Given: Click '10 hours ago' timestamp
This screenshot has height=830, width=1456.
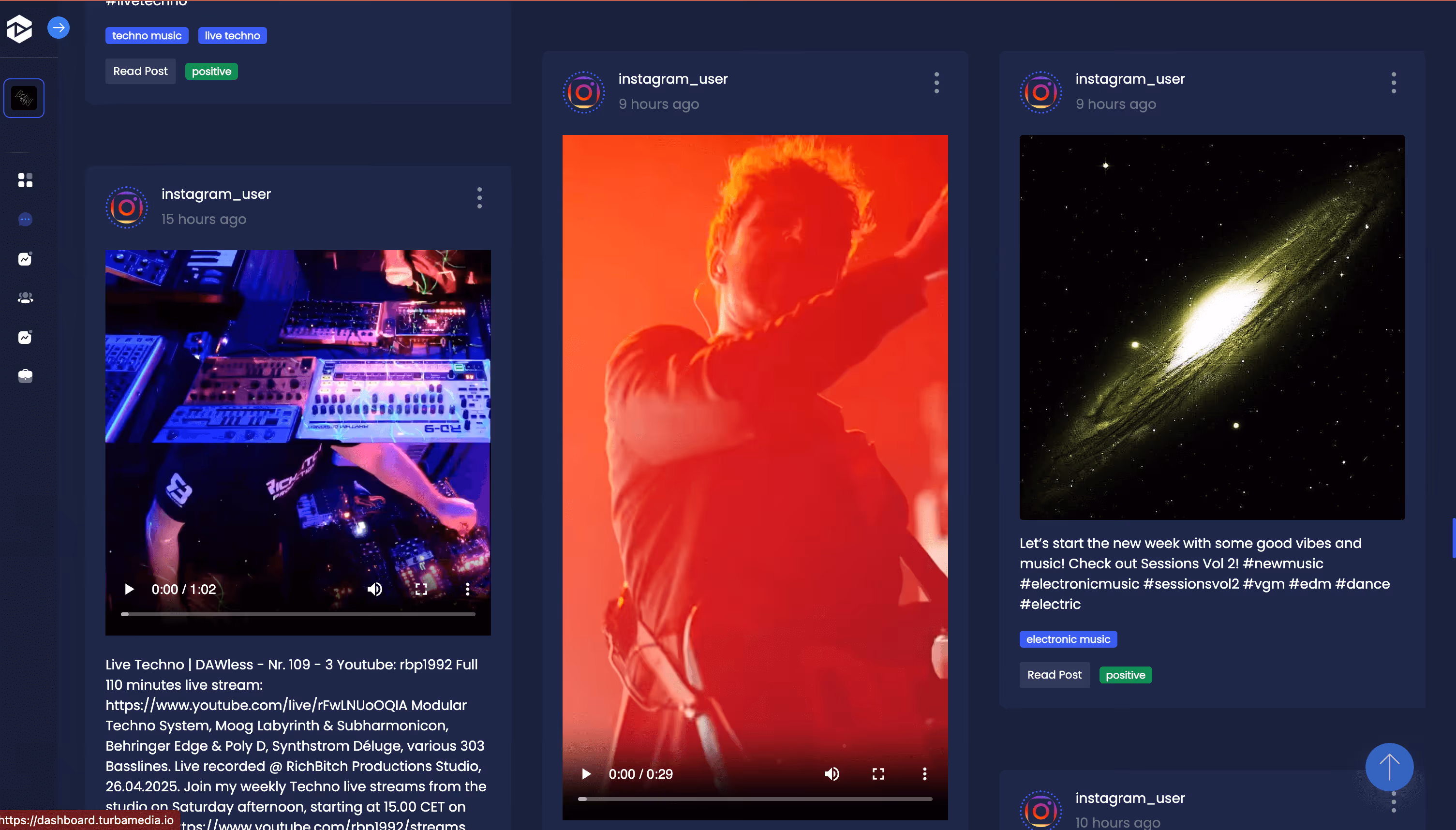Looking at the screenshot, I should [x=1118, y=822].
